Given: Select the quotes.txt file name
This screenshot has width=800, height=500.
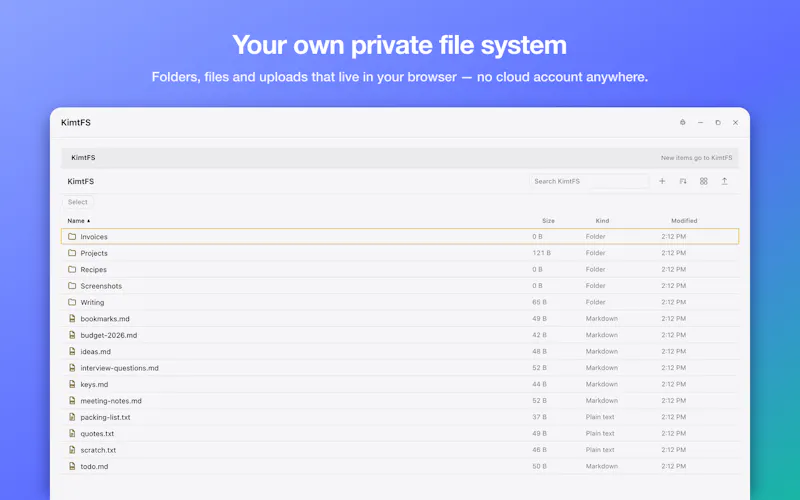Looking at the screenshot, I should pyautogui.click(x=97, y=433).
